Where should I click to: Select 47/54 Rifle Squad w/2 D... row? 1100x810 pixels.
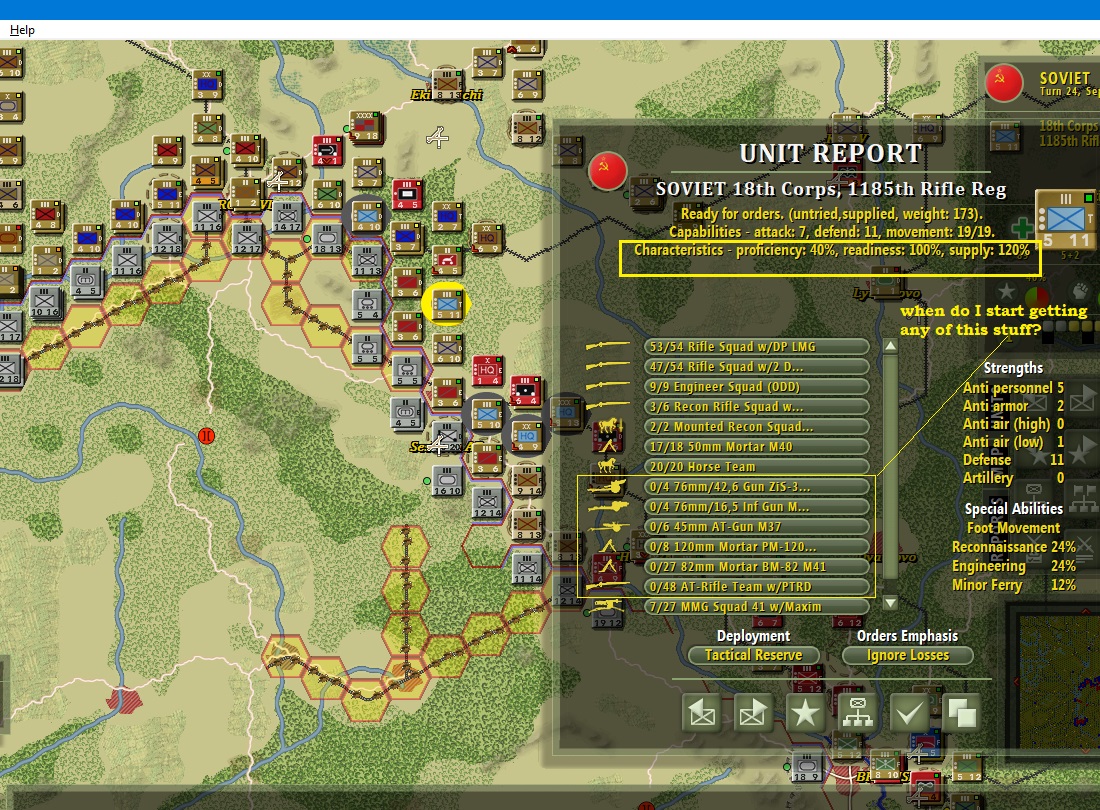[757, 366]
